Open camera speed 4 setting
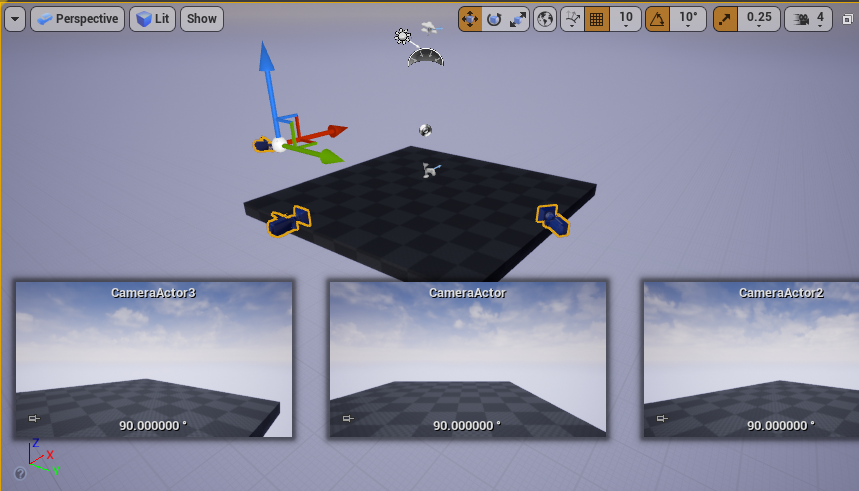Viewport: 859px width, 491px height. [809, 19]
